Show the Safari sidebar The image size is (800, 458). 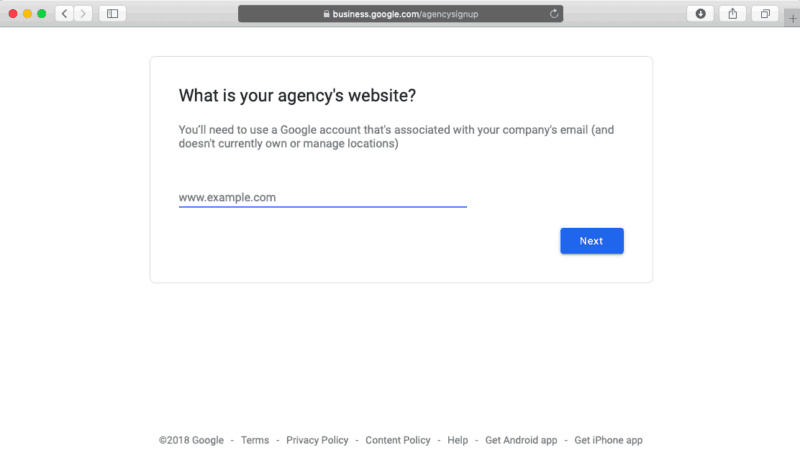(x=112, y=14)
